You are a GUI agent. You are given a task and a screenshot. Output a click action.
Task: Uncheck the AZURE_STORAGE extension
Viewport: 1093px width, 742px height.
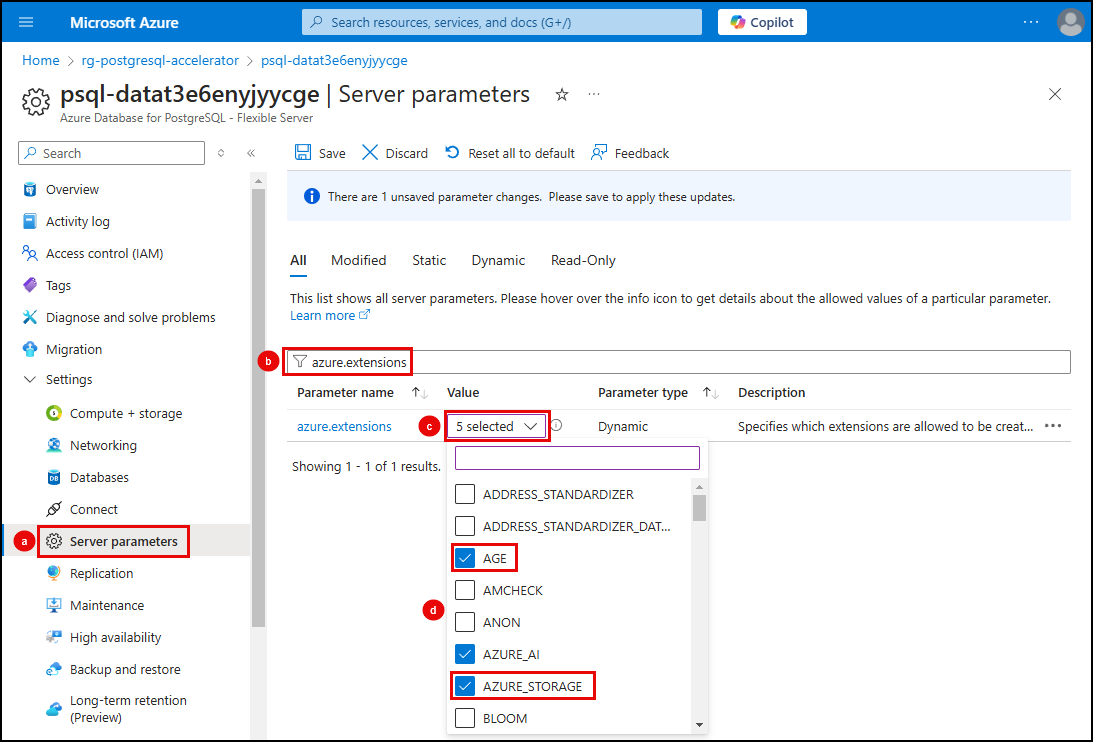pyautogui.click(x=465, y=686)
